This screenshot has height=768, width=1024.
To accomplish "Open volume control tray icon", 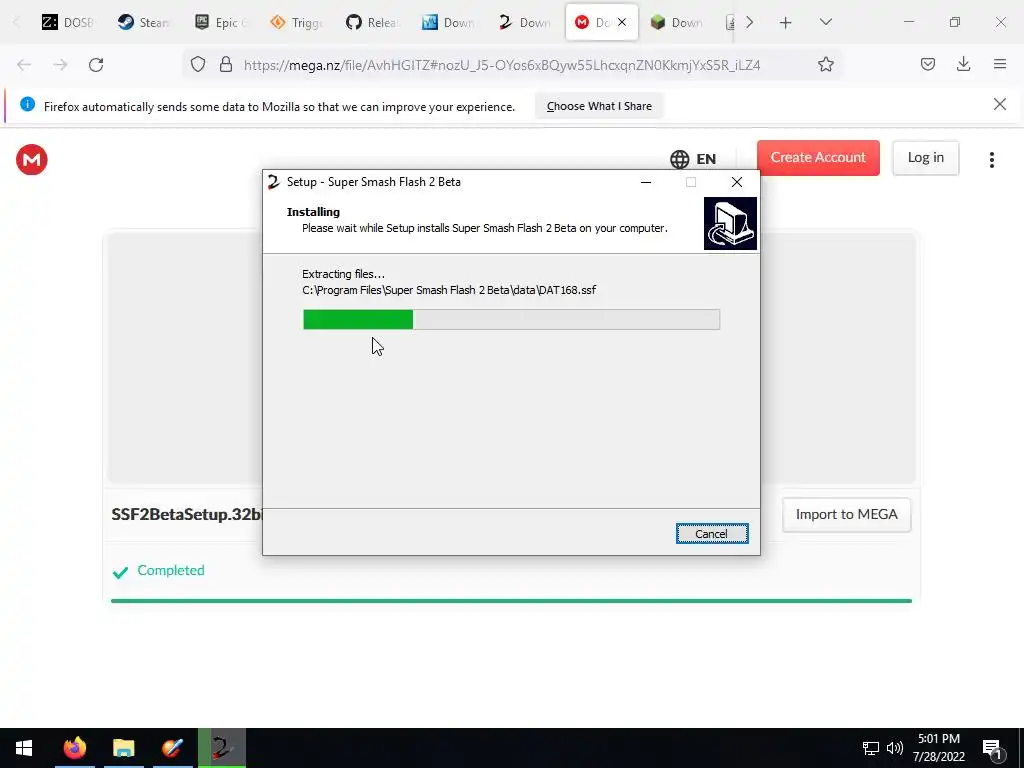I will click(895, 748).
